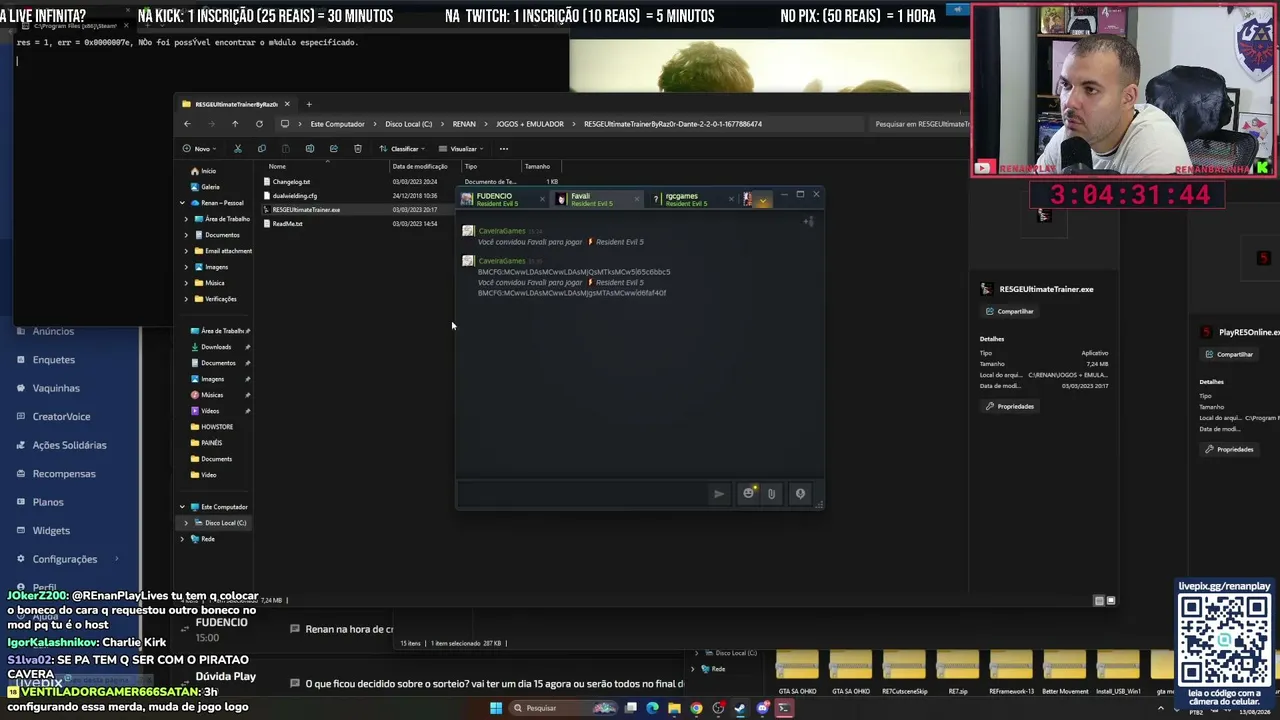The height and width of the screenshot is (720, 1280).
Task: Open Configurações in the left sidebar
Action: (x=65, y=559)
